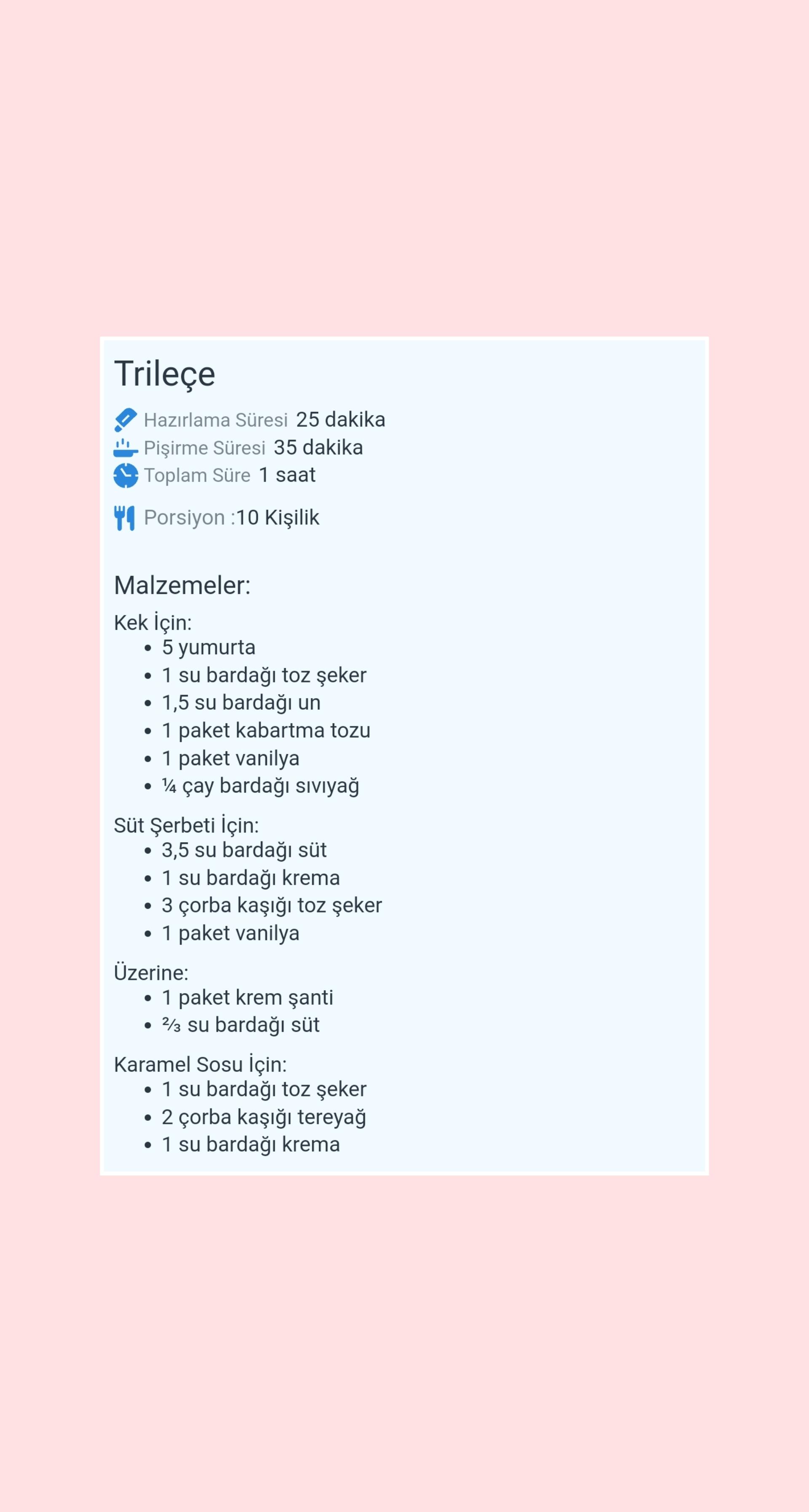This screenshot has height=1512, width=809.
Task: Select the 1 paket krem şanti item
Action: point(248,998)
